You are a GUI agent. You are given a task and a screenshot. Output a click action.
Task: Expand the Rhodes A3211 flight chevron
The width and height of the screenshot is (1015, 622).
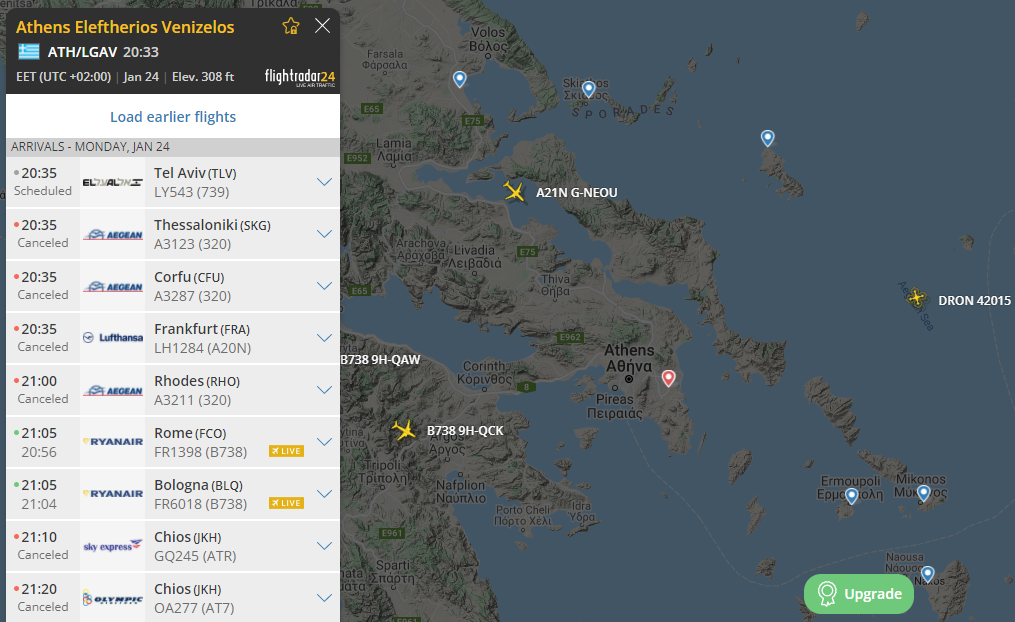323,390
